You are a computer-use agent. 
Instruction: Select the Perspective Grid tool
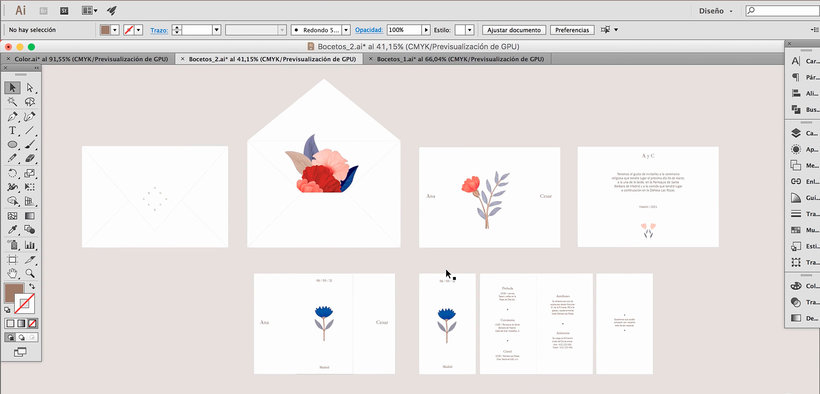pyautogui.click(x=30, y=201)
